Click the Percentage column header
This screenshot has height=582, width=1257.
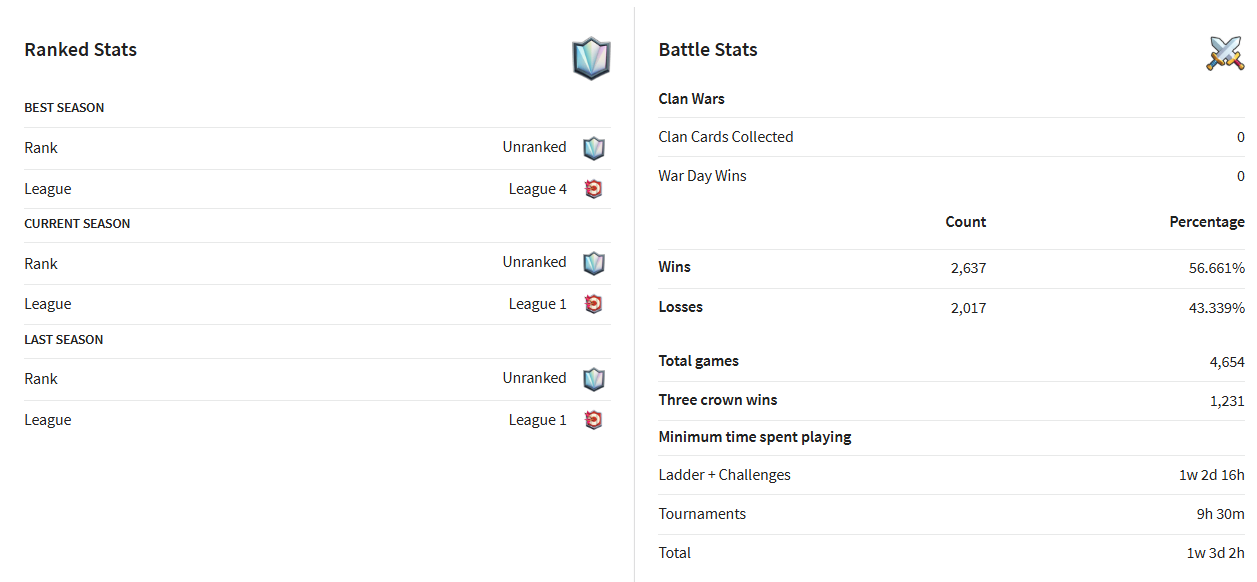point(1207,222)
